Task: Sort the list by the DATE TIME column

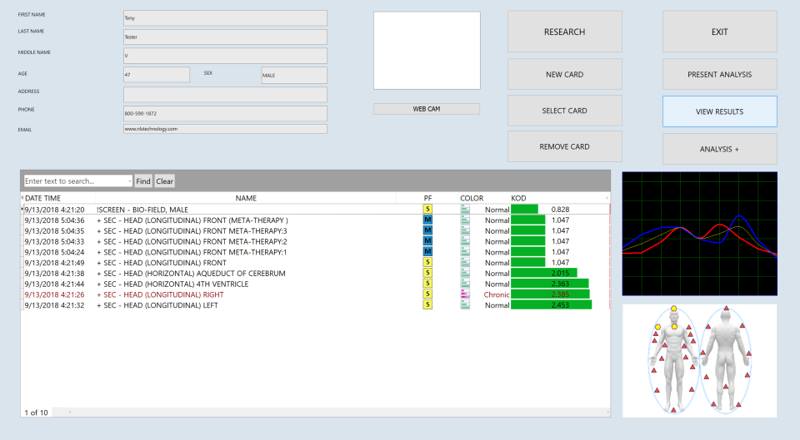Action: coord(43,198)
